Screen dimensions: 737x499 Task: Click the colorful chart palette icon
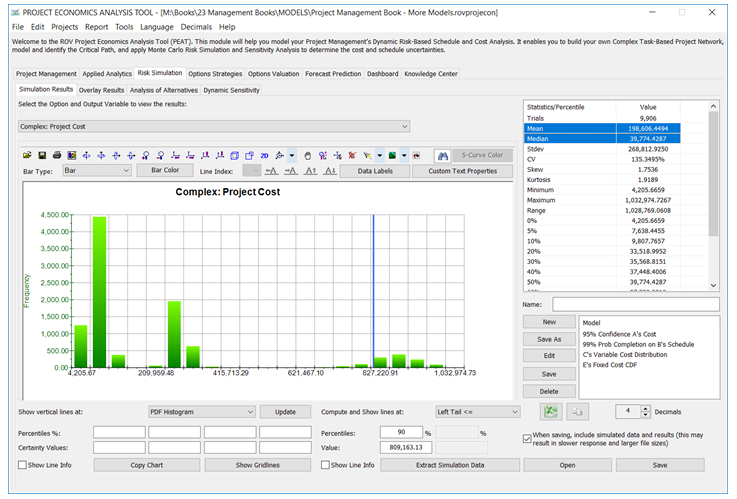pyautogui.click(x=71, y=155)
